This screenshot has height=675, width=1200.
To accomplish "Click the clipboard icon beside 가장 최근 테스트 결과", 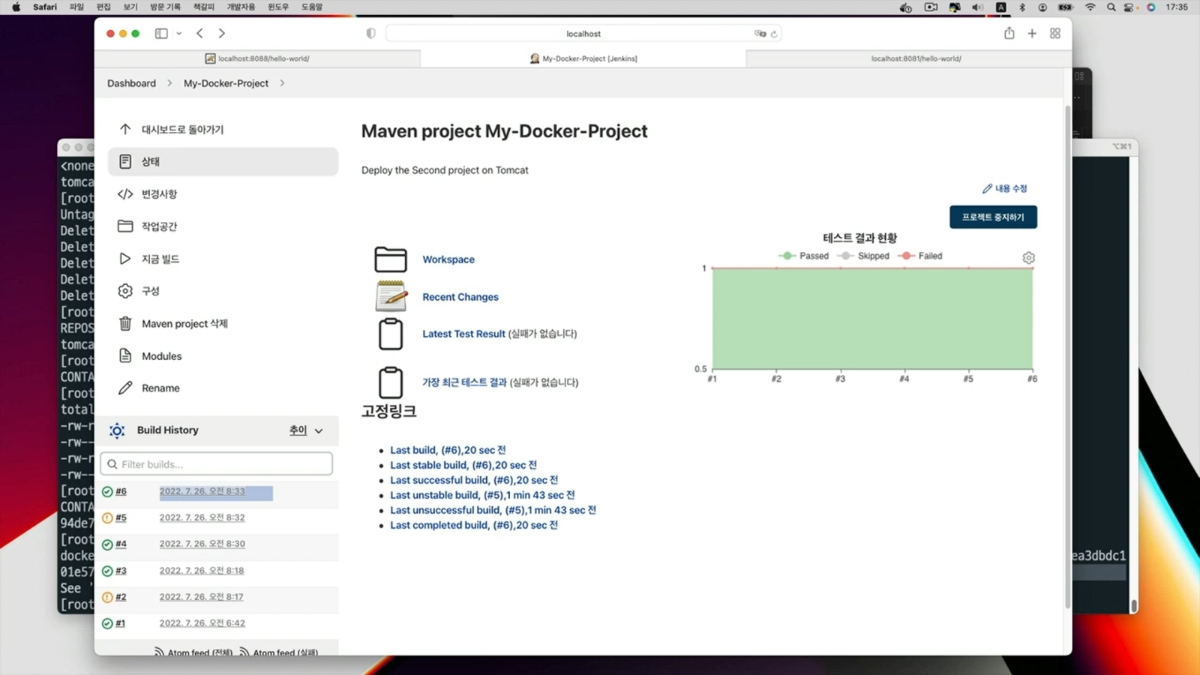I will 391,382.
